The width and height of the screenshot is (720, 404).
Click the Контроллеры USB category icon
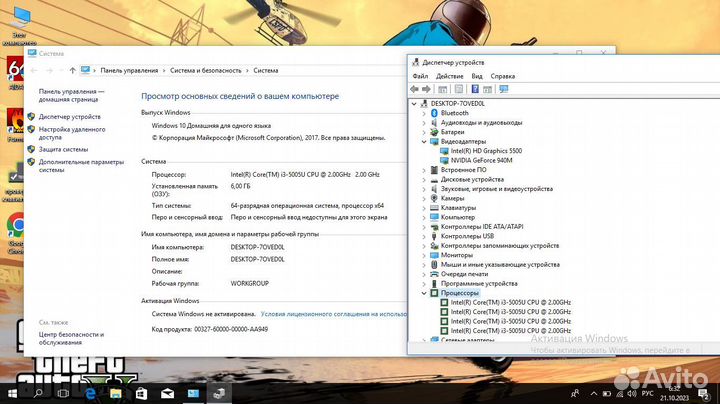[x=434, y=236]
